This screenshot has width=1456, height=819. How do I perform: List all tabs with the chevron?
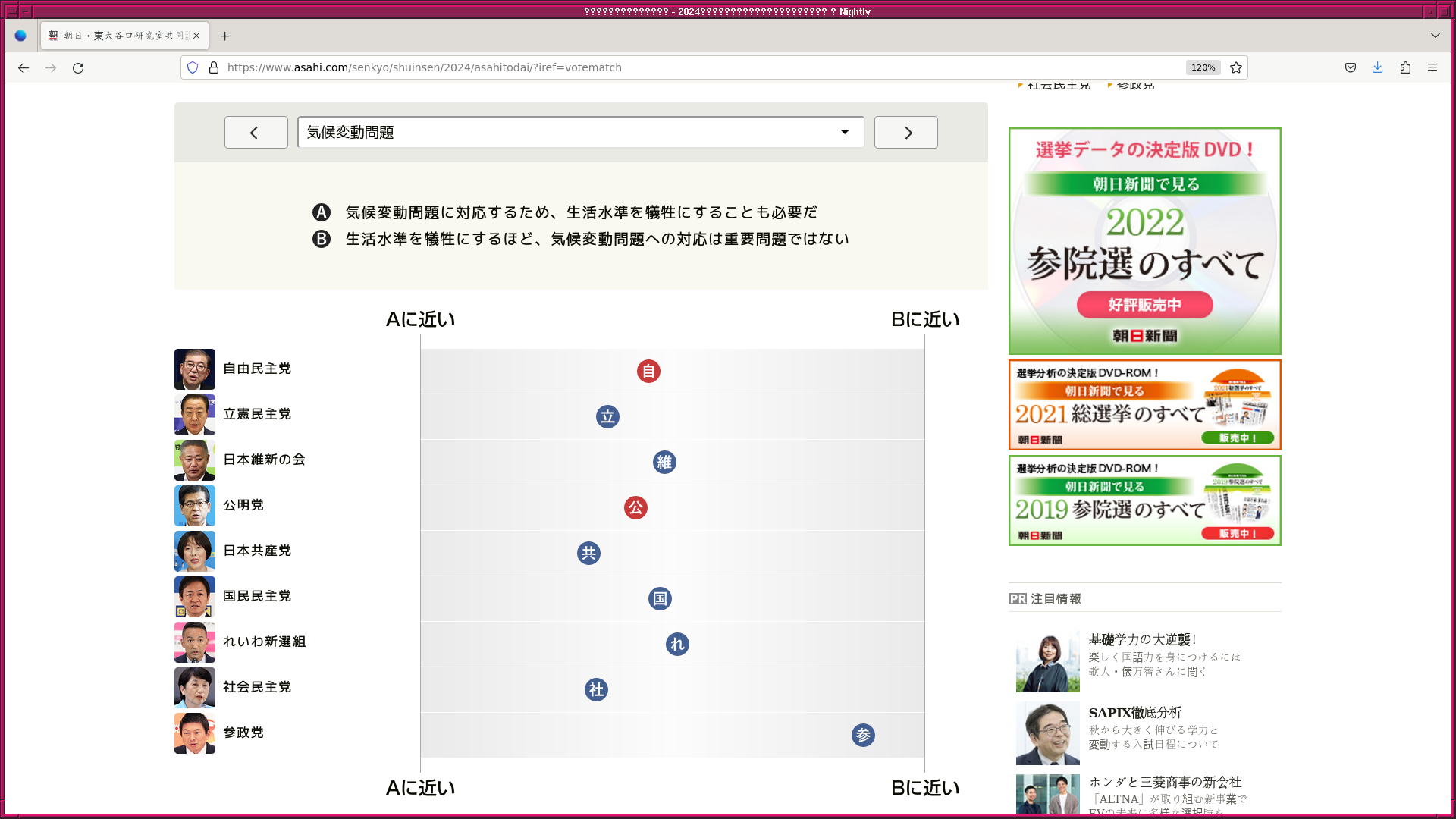[x=1436, y=36]
